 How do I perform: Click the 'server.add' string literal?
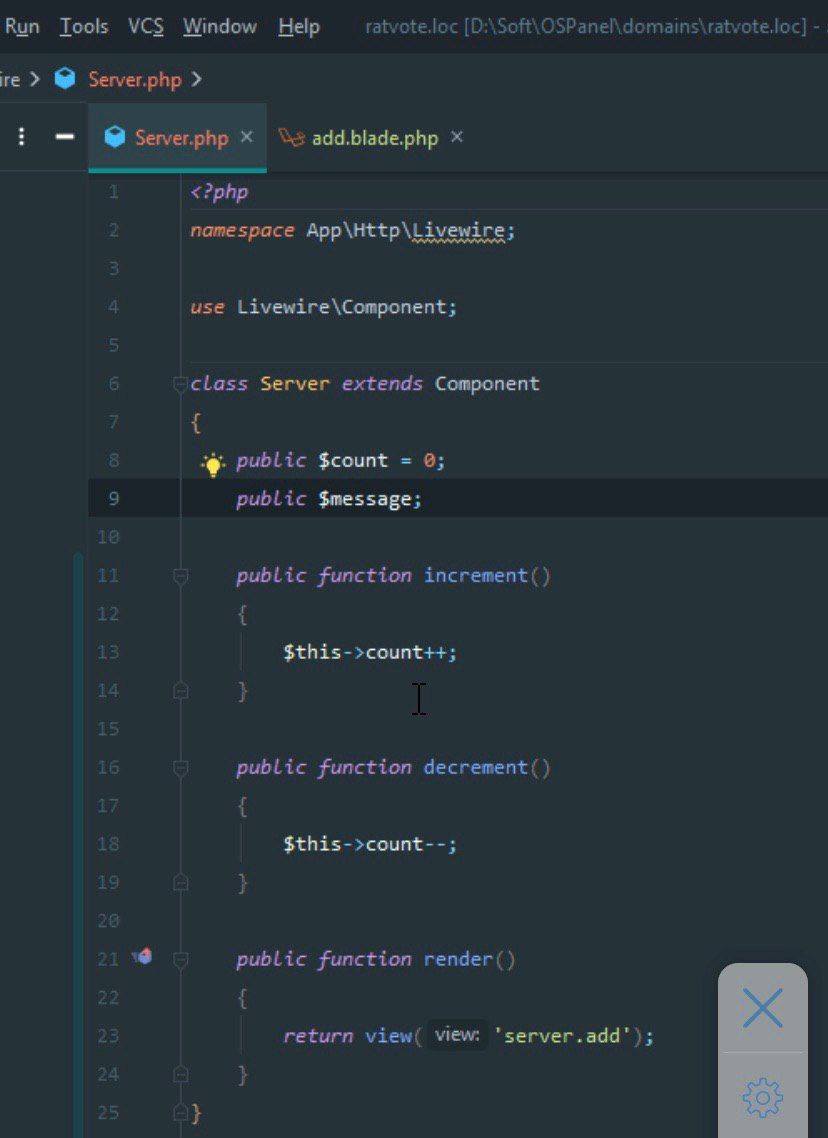562,1035
